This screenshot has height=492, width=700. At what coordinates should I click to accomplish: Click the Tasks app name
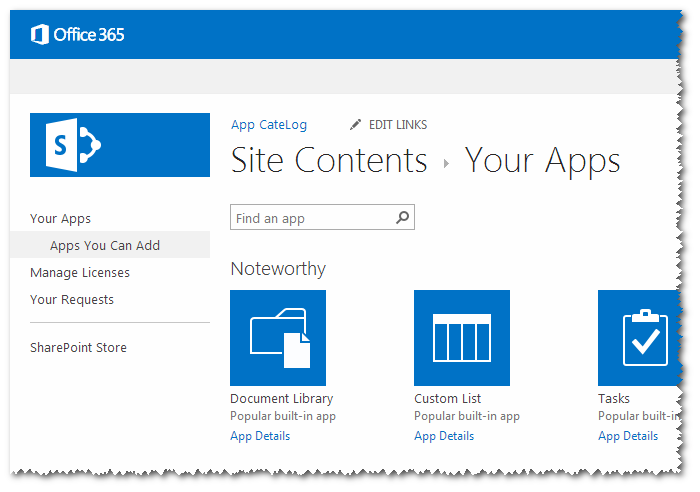coord(614,398)
